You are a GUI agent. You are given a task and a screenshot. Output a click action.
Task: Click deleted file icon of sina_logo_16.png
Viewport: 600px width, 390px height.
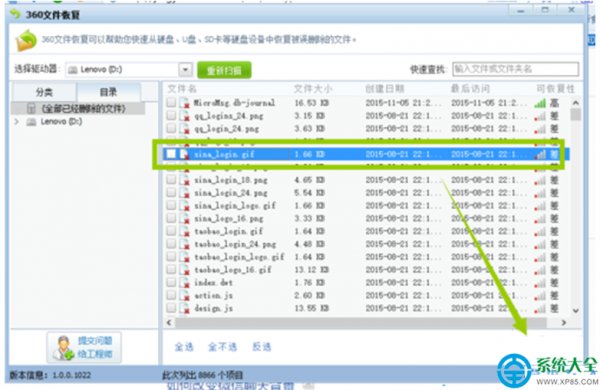(185, 219)
